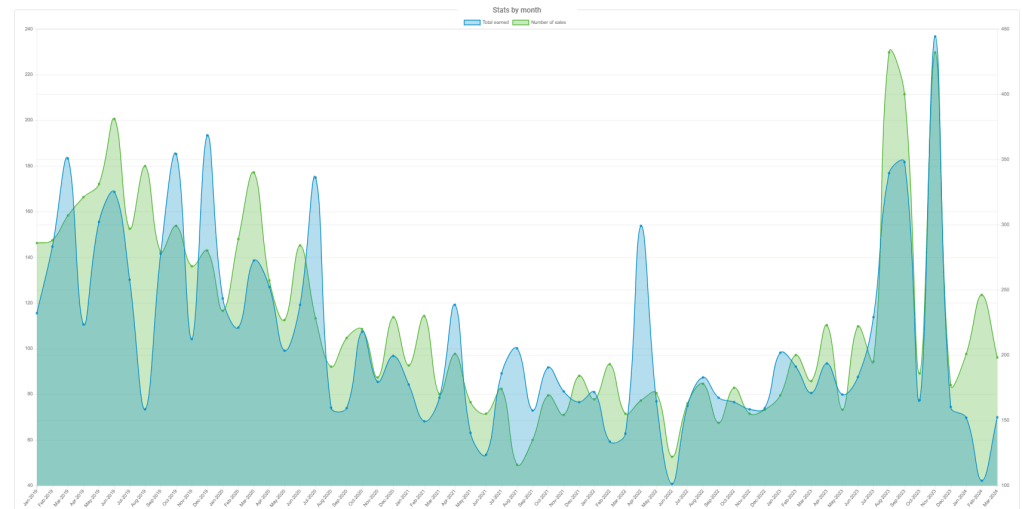Click the blue peak at Apr 2021
The image size is (1022, 509).
455,305
